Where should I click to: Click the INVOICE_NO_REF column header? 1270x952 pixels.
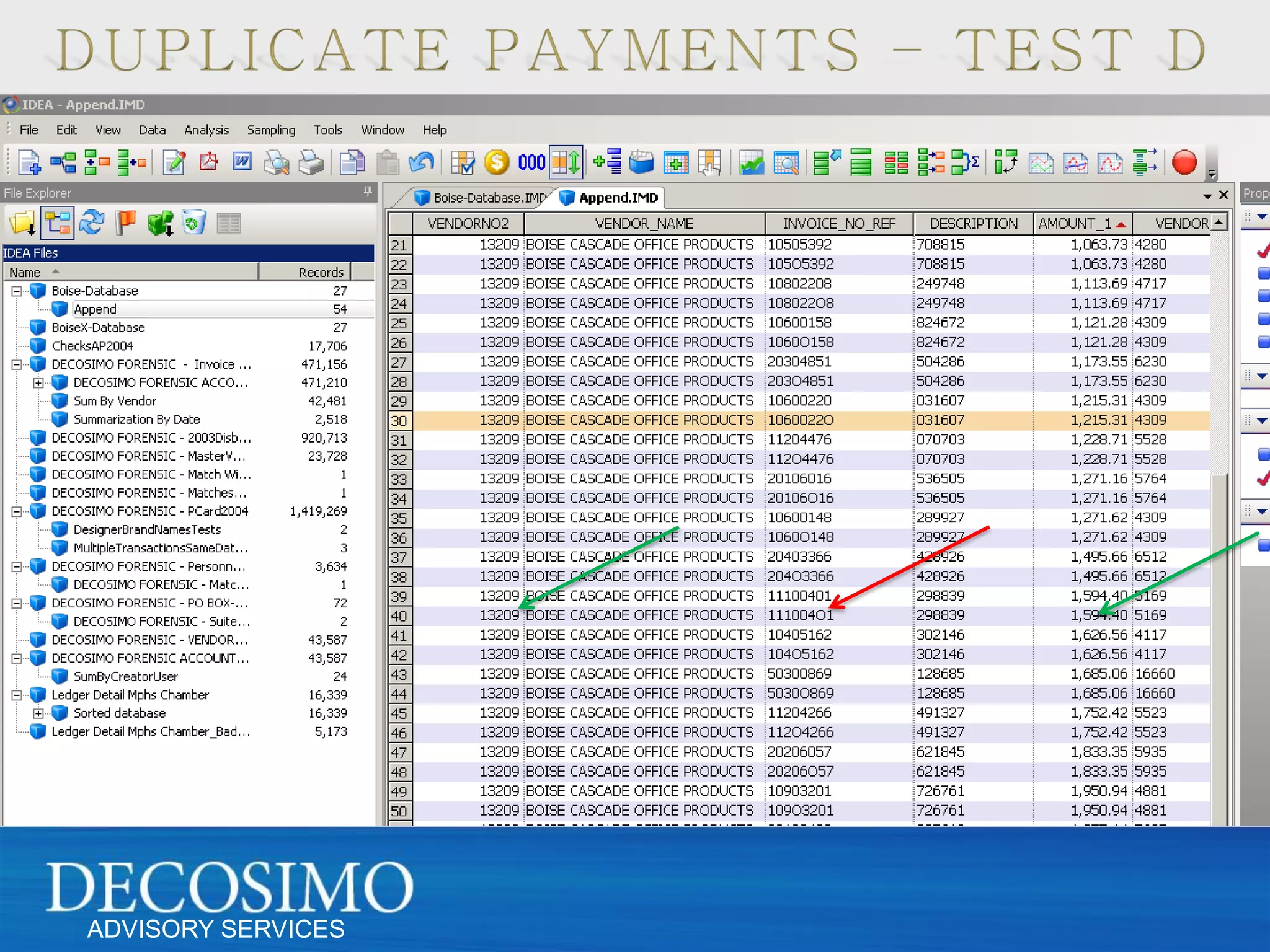pos(839,224)
